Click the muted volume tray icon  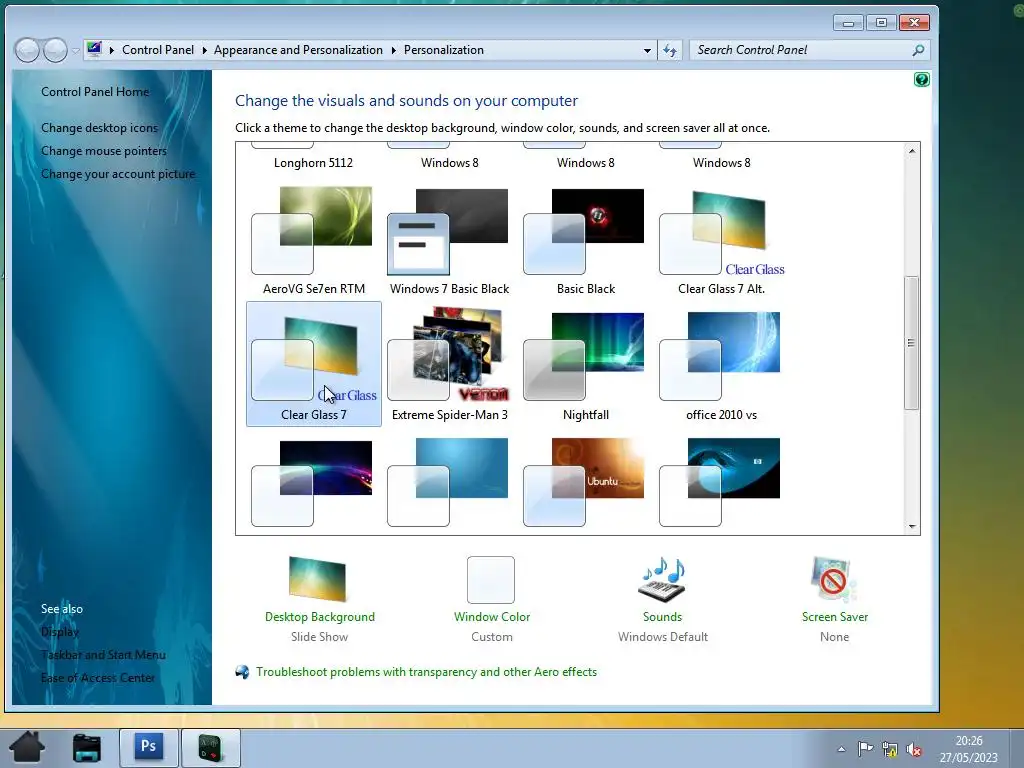[x=914, y=750]
